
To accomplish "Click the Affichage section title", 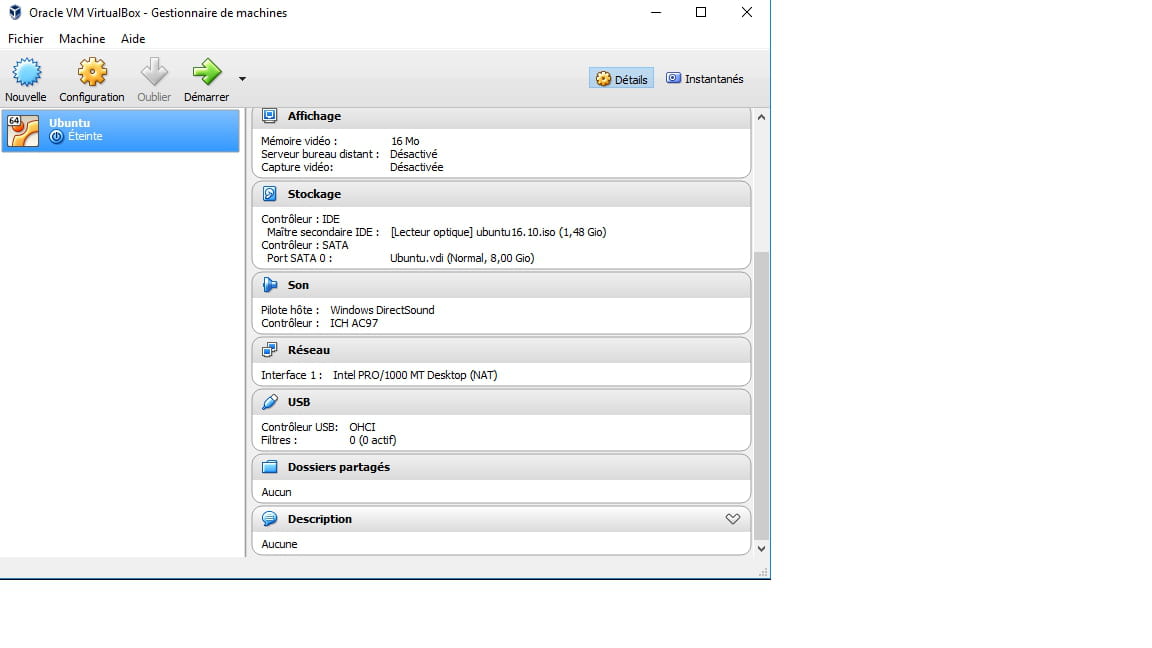I will pos(314,116).
